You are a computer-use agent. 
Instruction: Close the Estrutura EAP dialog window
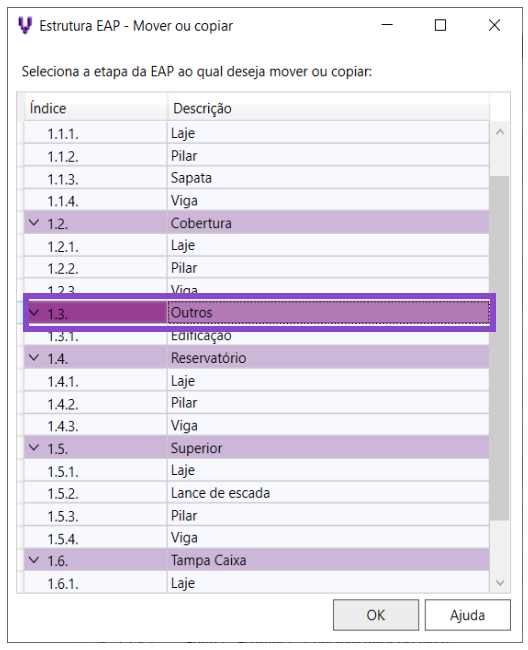(x=494, y=25)
